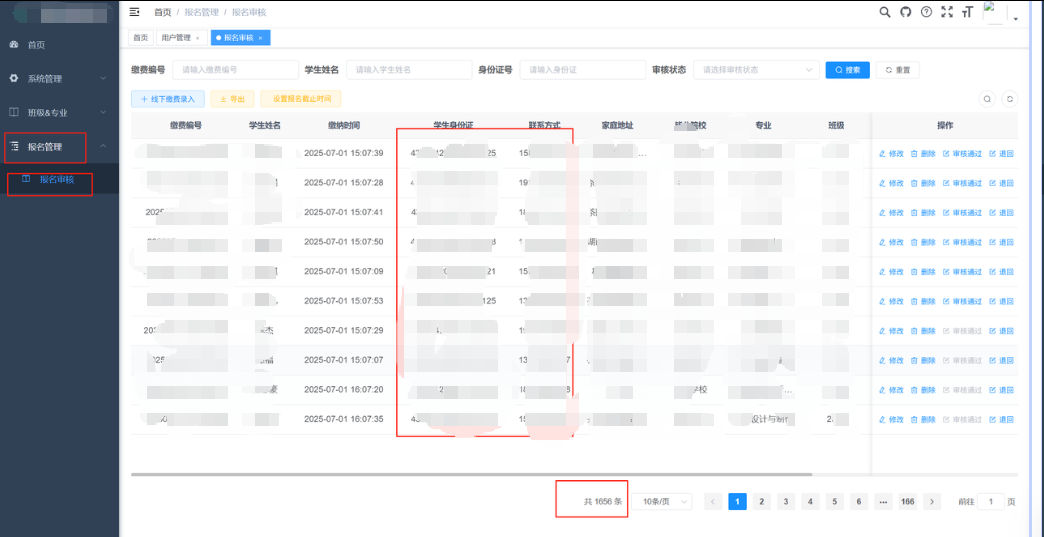
Task: Show or hide search via circular magnifier icon
Action: [x=987, y=98]
